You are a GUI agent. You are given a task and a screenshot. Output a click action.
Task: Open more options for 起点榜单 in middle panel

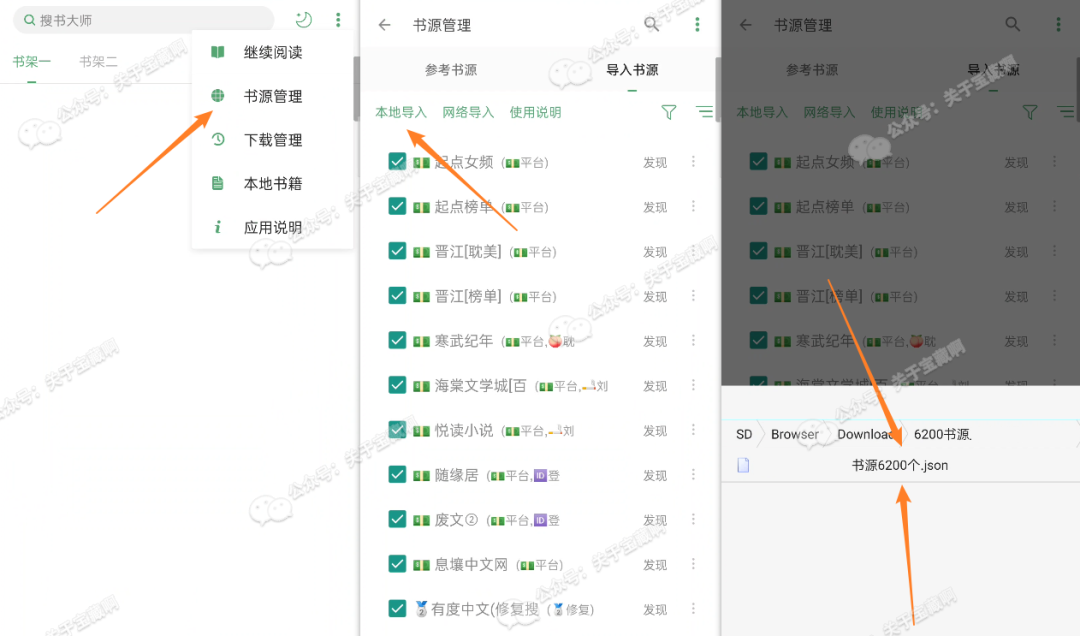click(694, 207)
